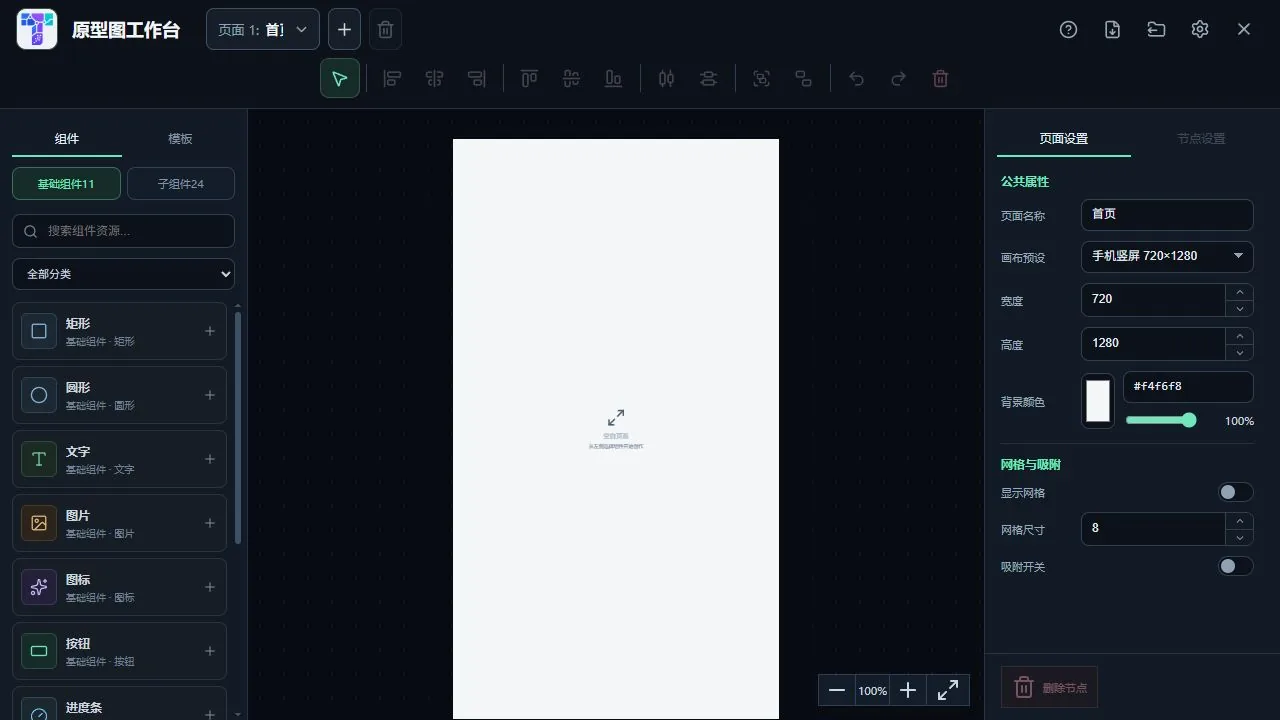The image size is (1280, 720).
Task: Fit canvas with expand arrows button
Action: click(x=948, y=690)
